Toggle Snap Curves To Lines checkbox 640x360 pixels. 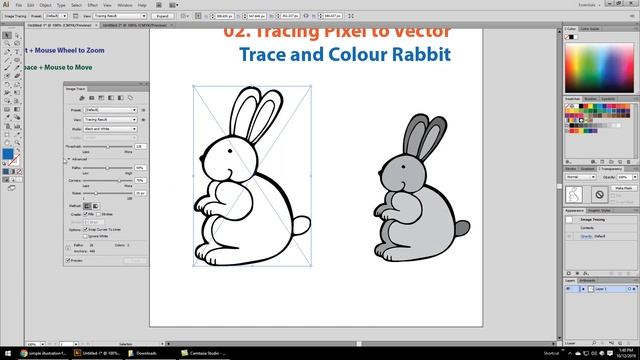86,229
